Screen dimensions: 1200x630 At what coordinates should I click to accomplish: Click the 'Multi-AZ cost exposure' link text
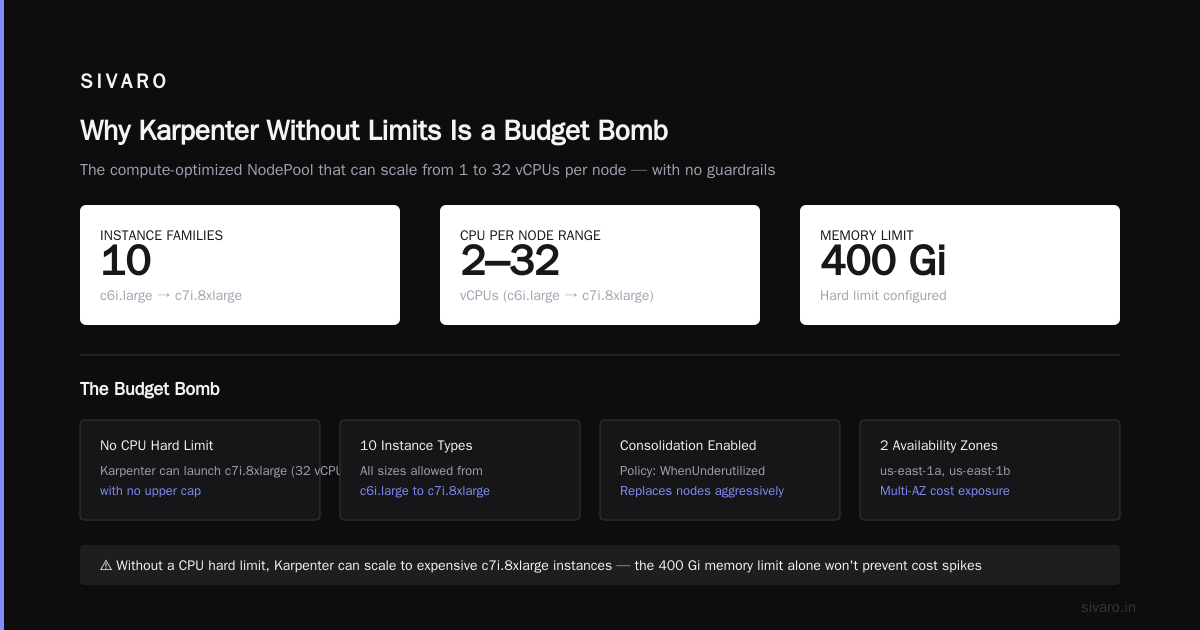point(945,491)
